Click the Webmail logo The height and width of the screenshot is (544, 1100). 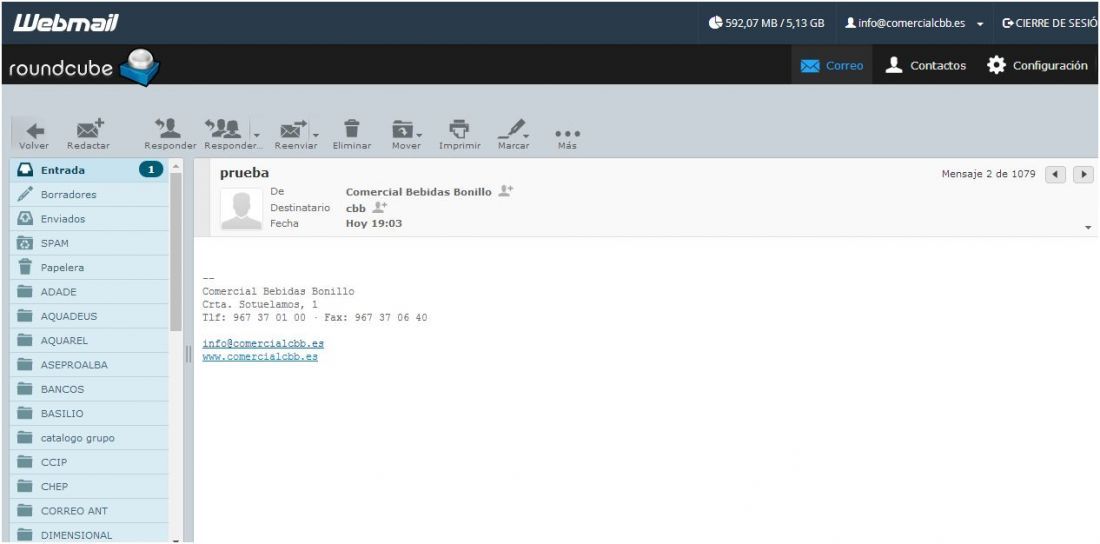(x=66, y=23)
